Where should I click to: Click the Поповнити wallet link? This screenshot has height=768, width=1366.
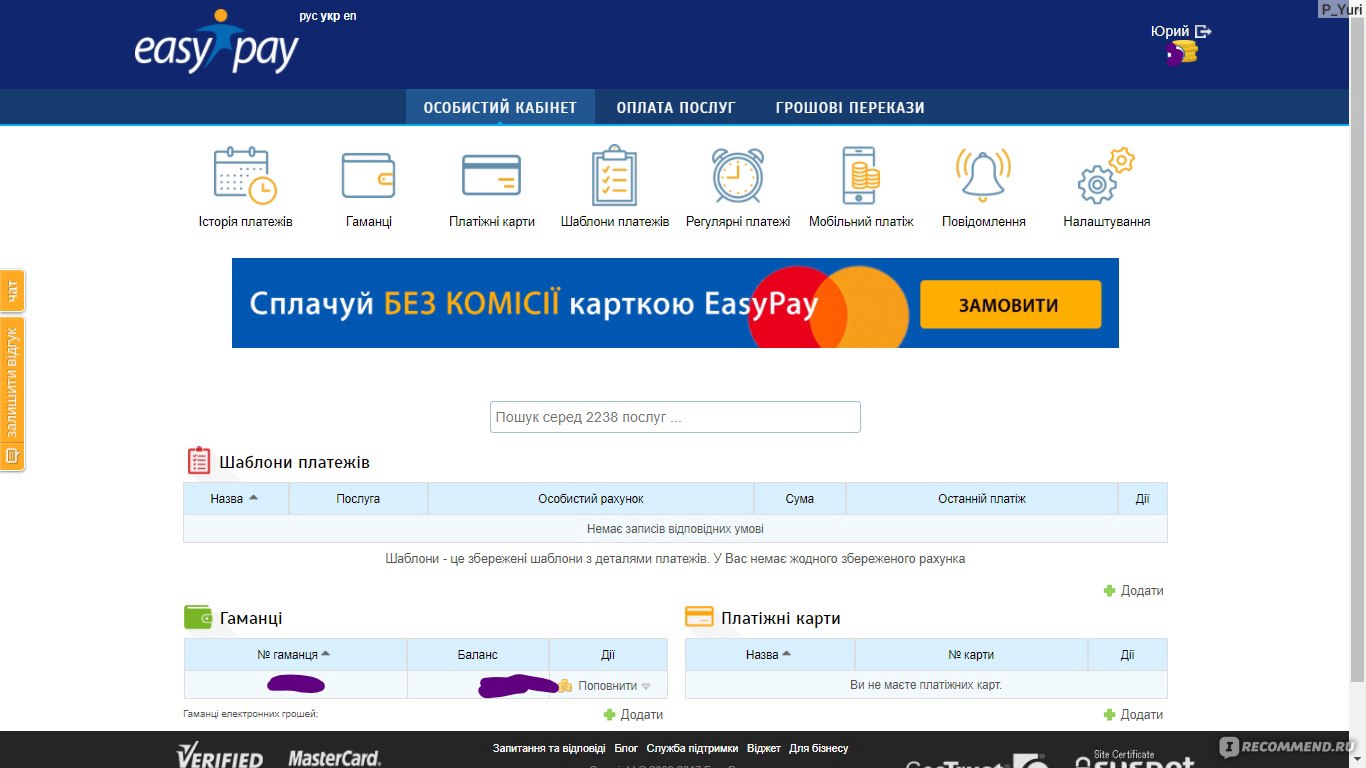(607, 686)
